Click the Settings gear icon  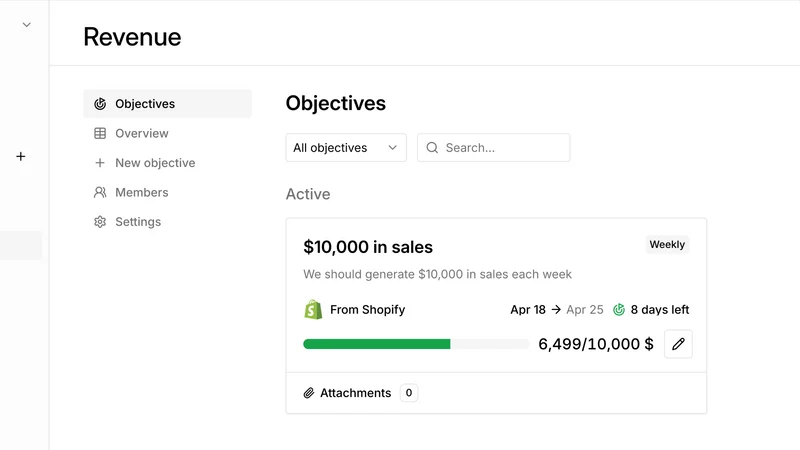coord(100,222)
